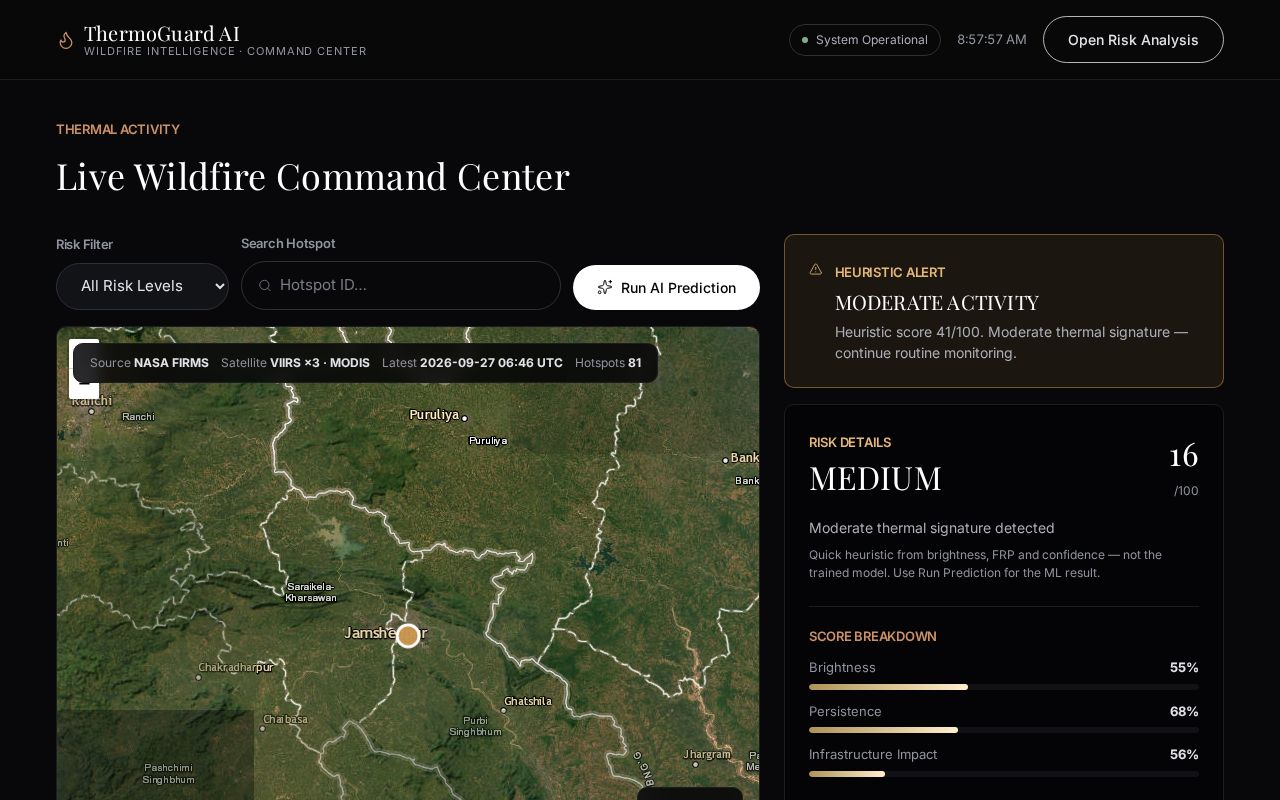
Task: Click the Satellite VIIRS ×3 · MODIS label
Action: [295, 363]
